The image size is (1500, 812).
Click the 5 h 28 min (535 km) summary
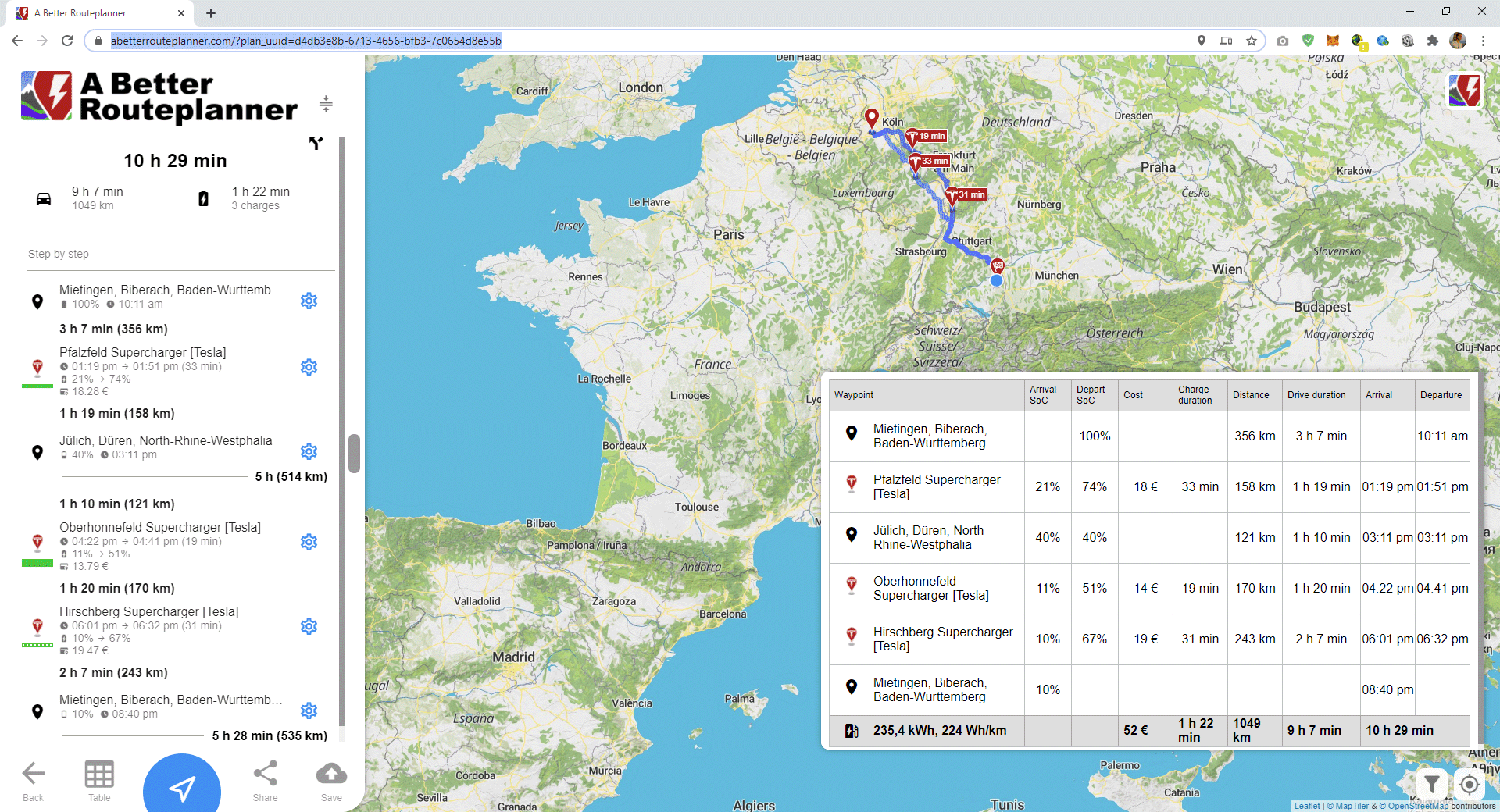pos(270,735)
